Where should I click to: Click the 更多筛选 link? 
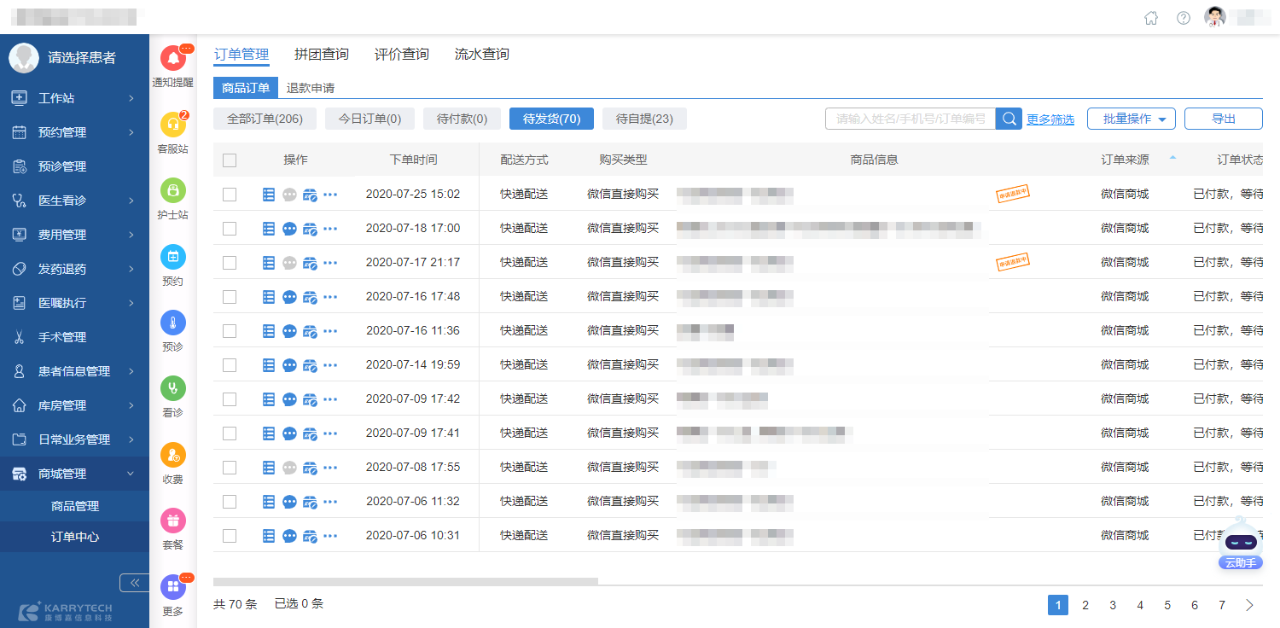click(1050, 120)
